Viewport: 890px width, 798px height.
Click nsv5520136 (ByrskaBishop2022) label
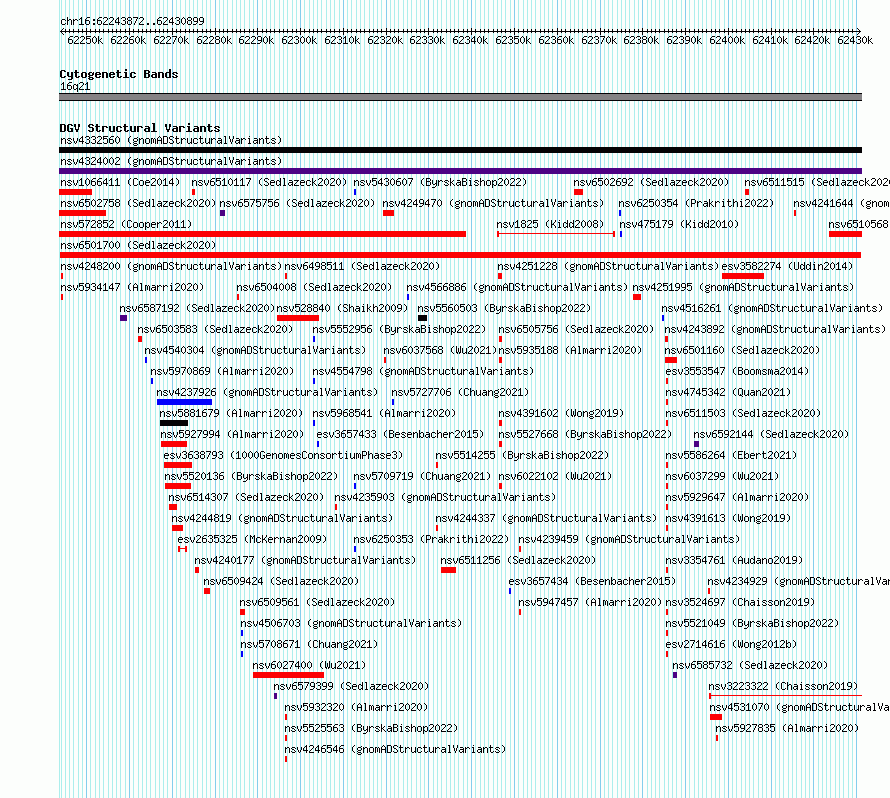pos(251,476)
